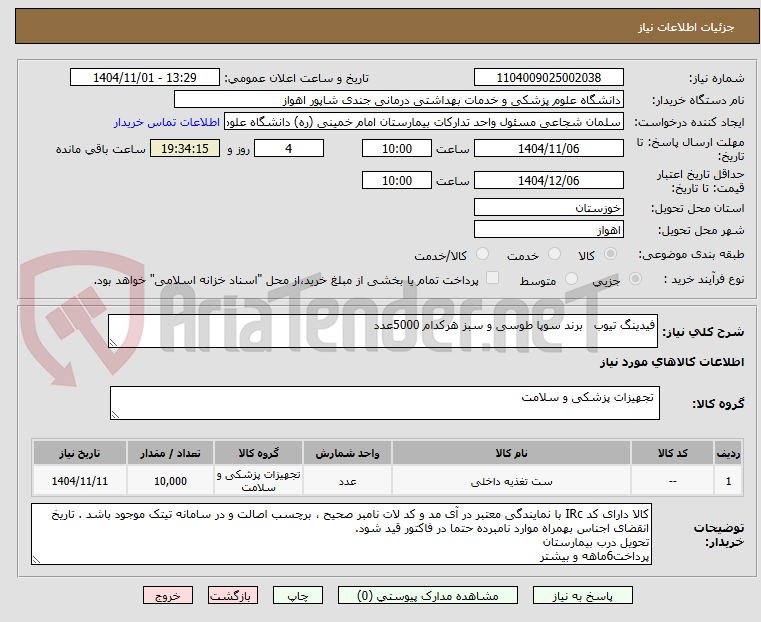The height and width of the screenshot is (622, 761).
Task: Click the واحد شمارش column header
Action: [347, 453]
